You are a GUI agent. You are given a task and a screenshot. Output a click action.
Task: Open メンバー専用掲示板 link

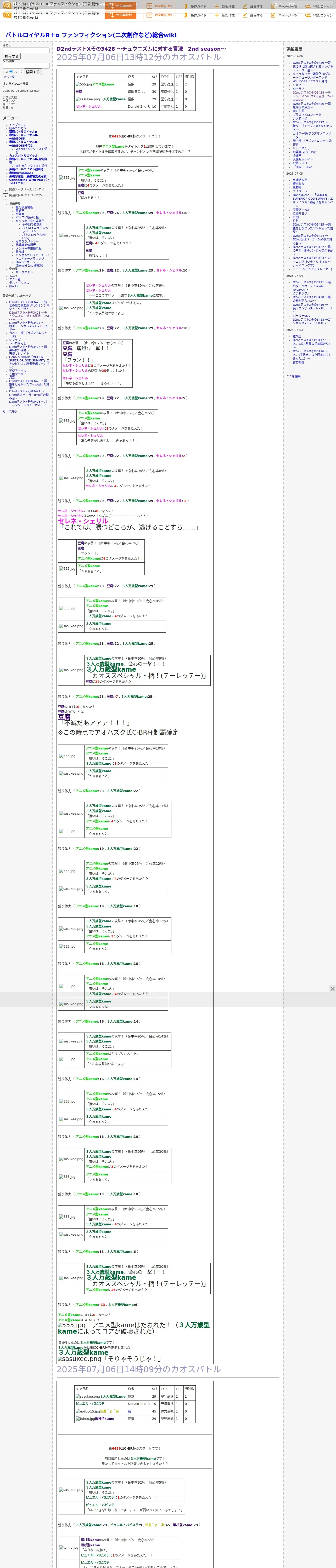pos(29,248)
